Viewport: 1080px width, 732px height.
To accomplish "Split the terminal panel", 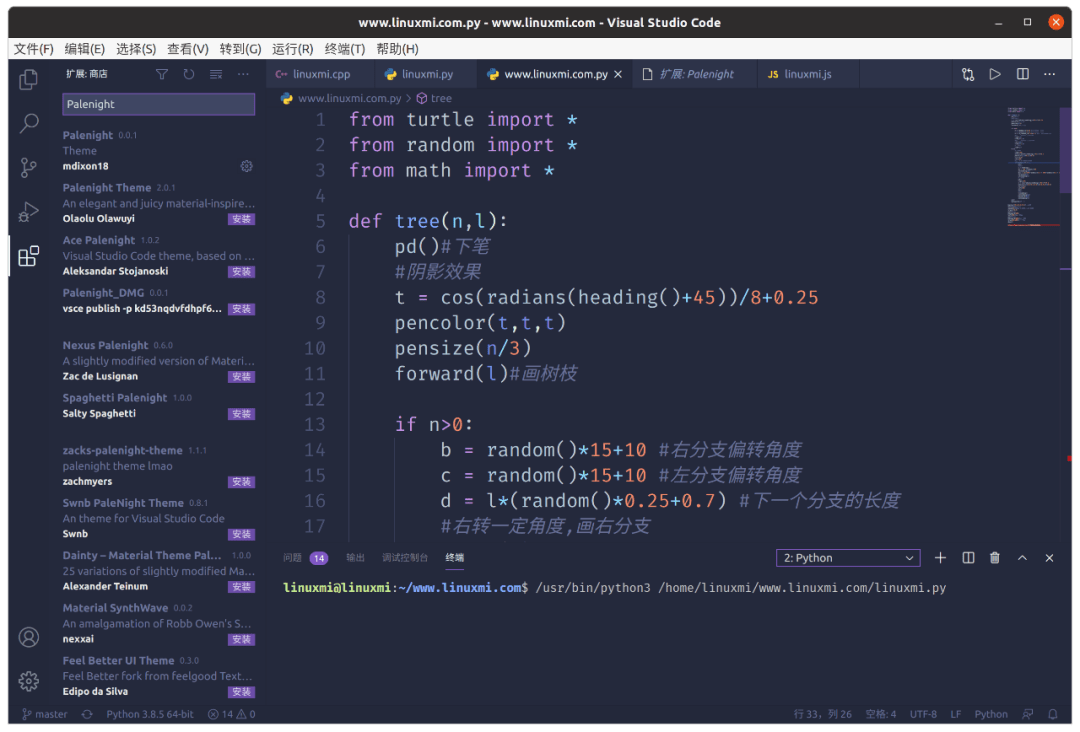I will pos(968,558).
